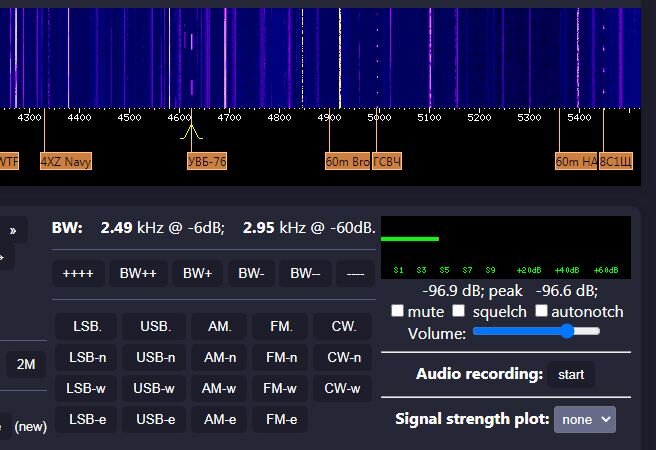Click 4700 on the frequency scale
Screen dimensions: 656x450
click(229, 118)
